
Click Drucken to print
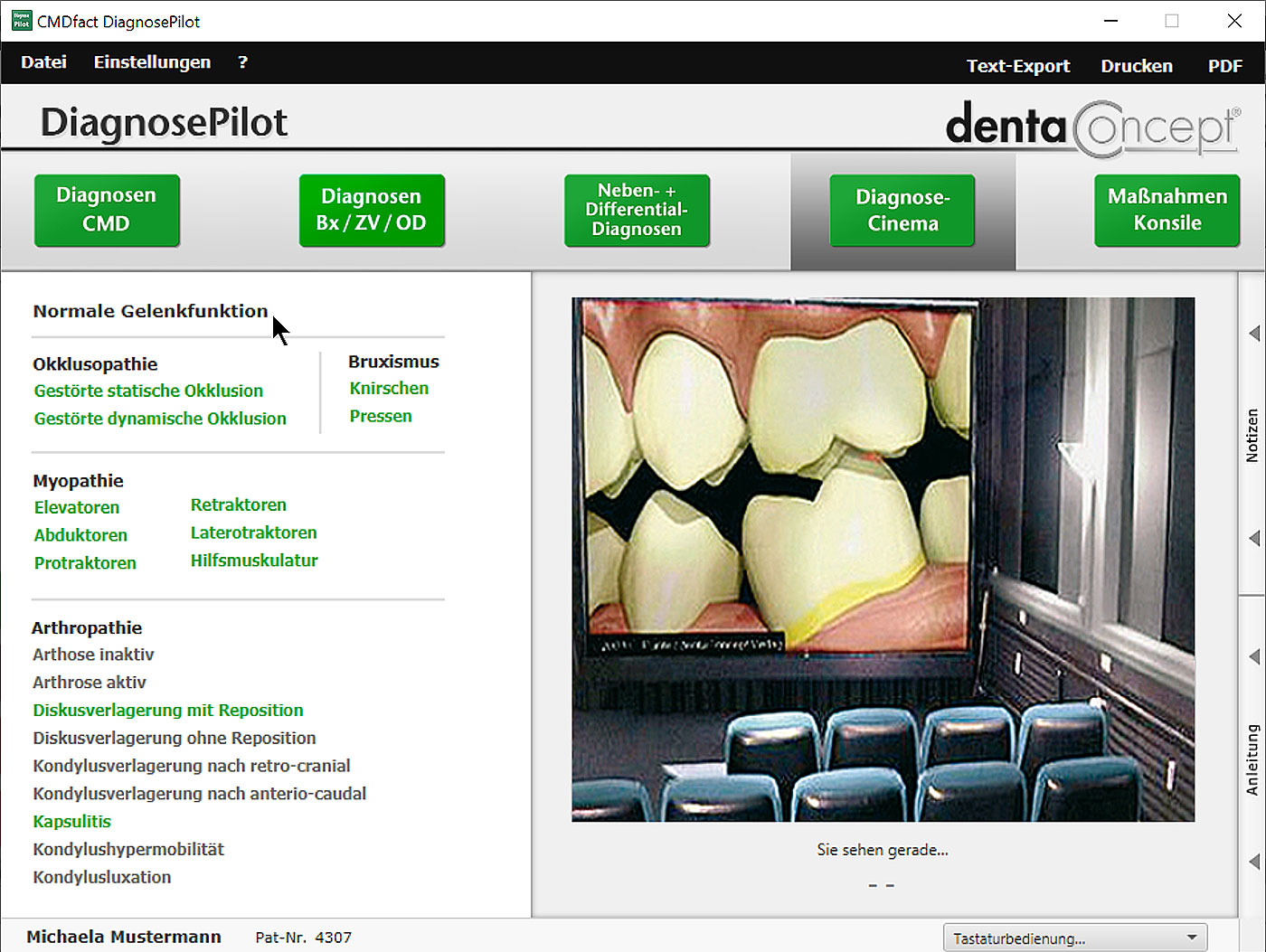1137,66
